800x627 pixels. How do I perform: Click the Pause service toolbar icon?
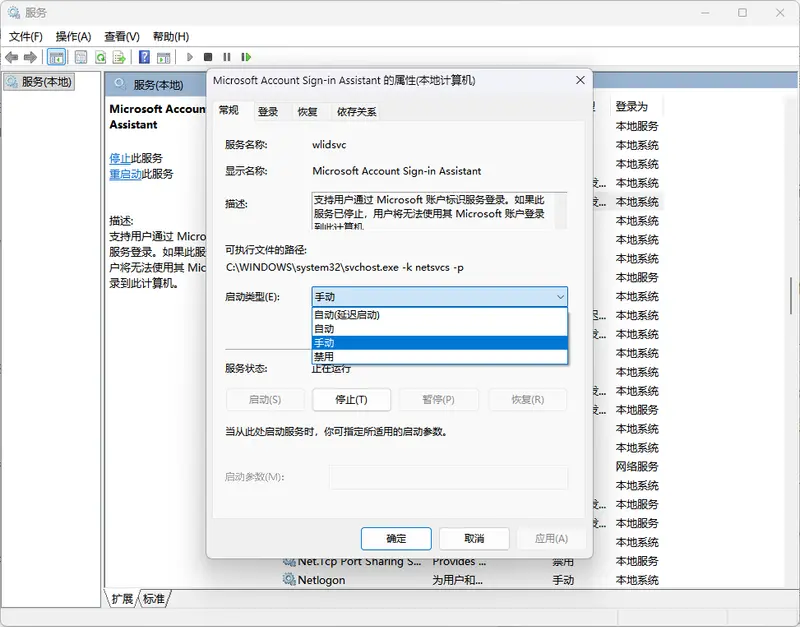tap(227, 57)
